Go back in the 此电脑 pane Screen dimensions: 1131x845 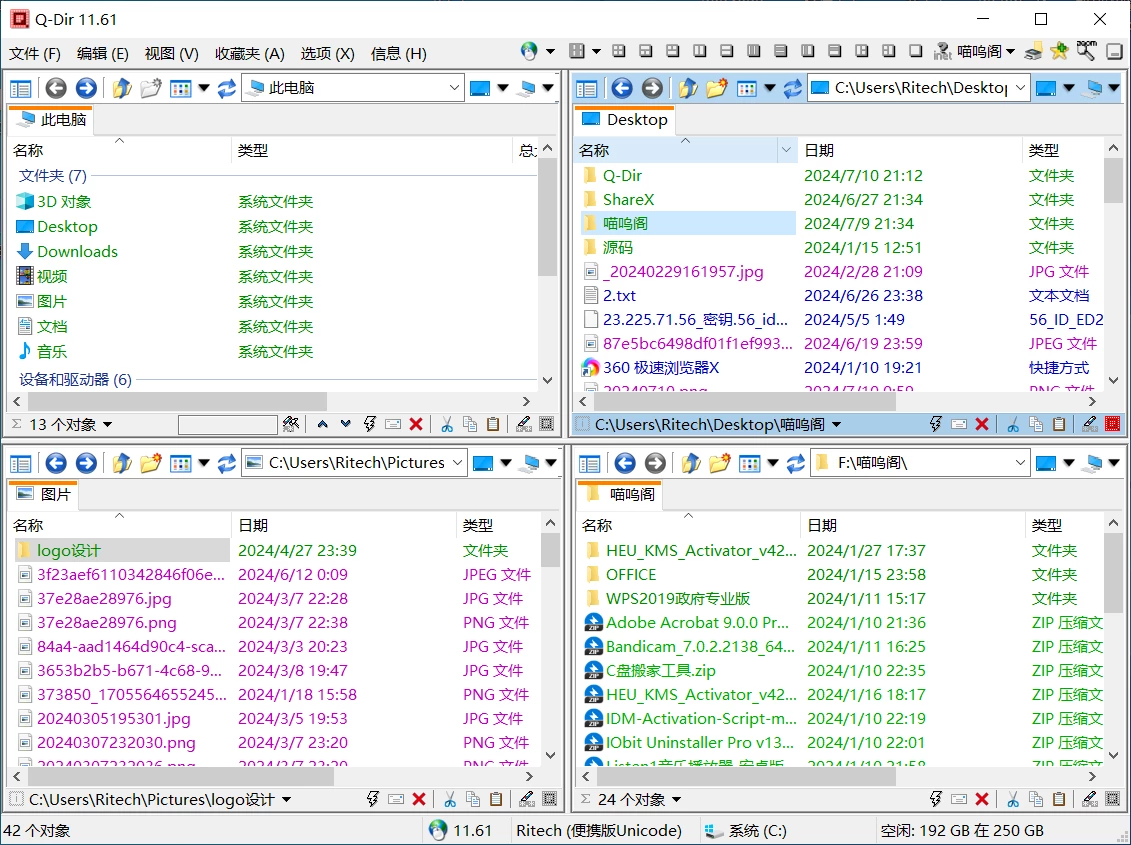coord(56,88)
